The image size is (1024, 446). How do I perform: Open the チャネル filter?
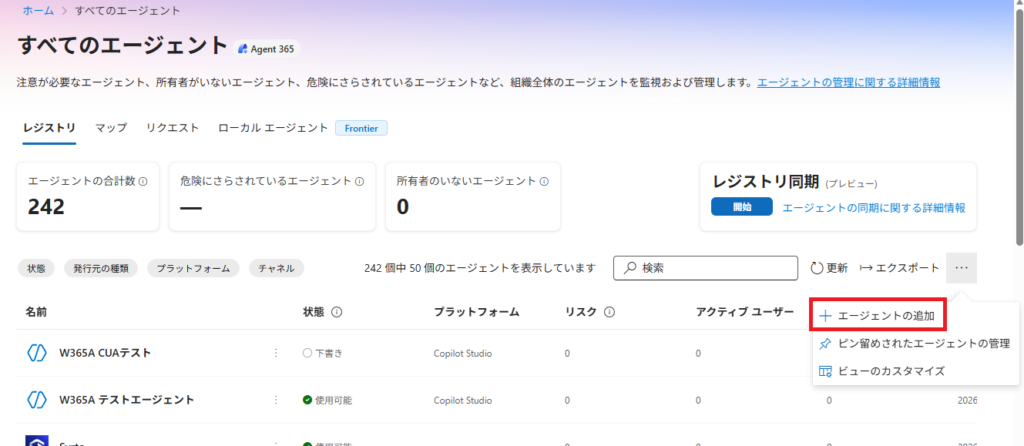point(276,268)
